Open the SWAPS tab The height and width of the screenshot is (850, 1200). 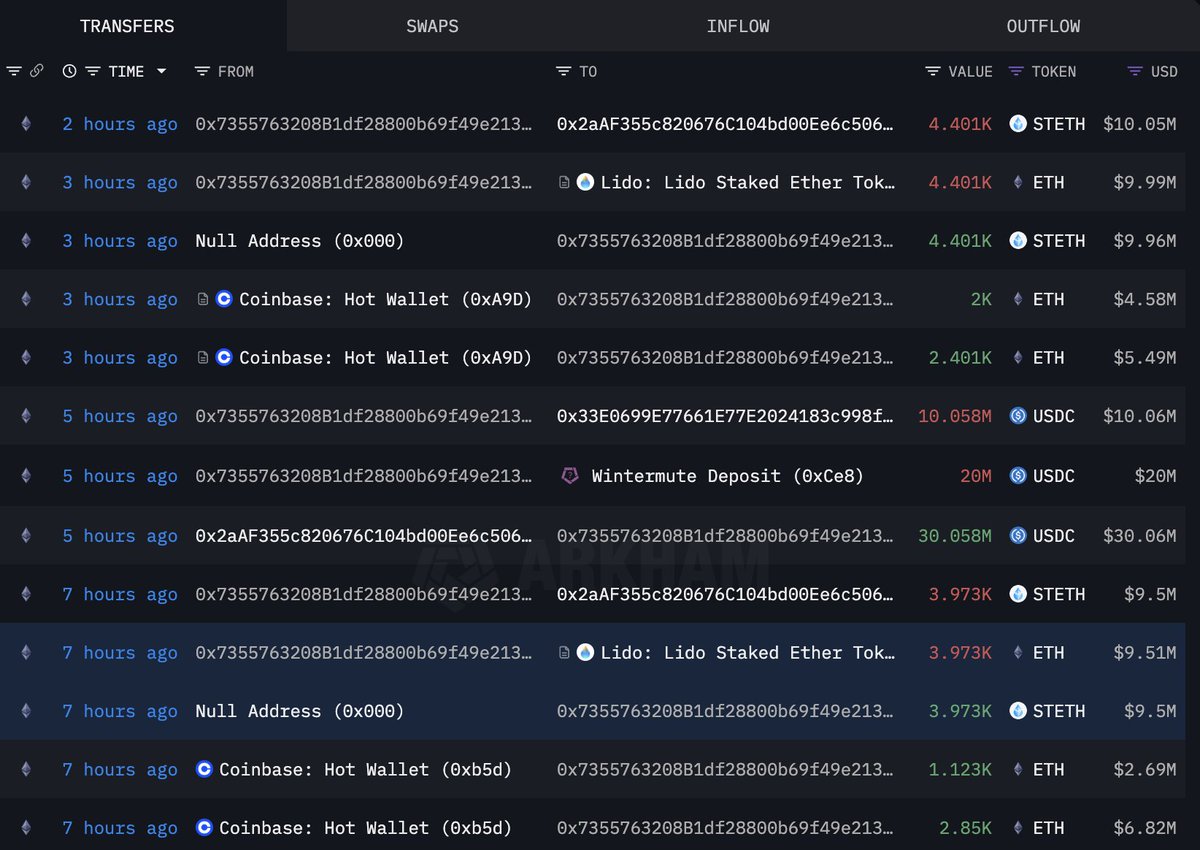[x=432, y=26]
